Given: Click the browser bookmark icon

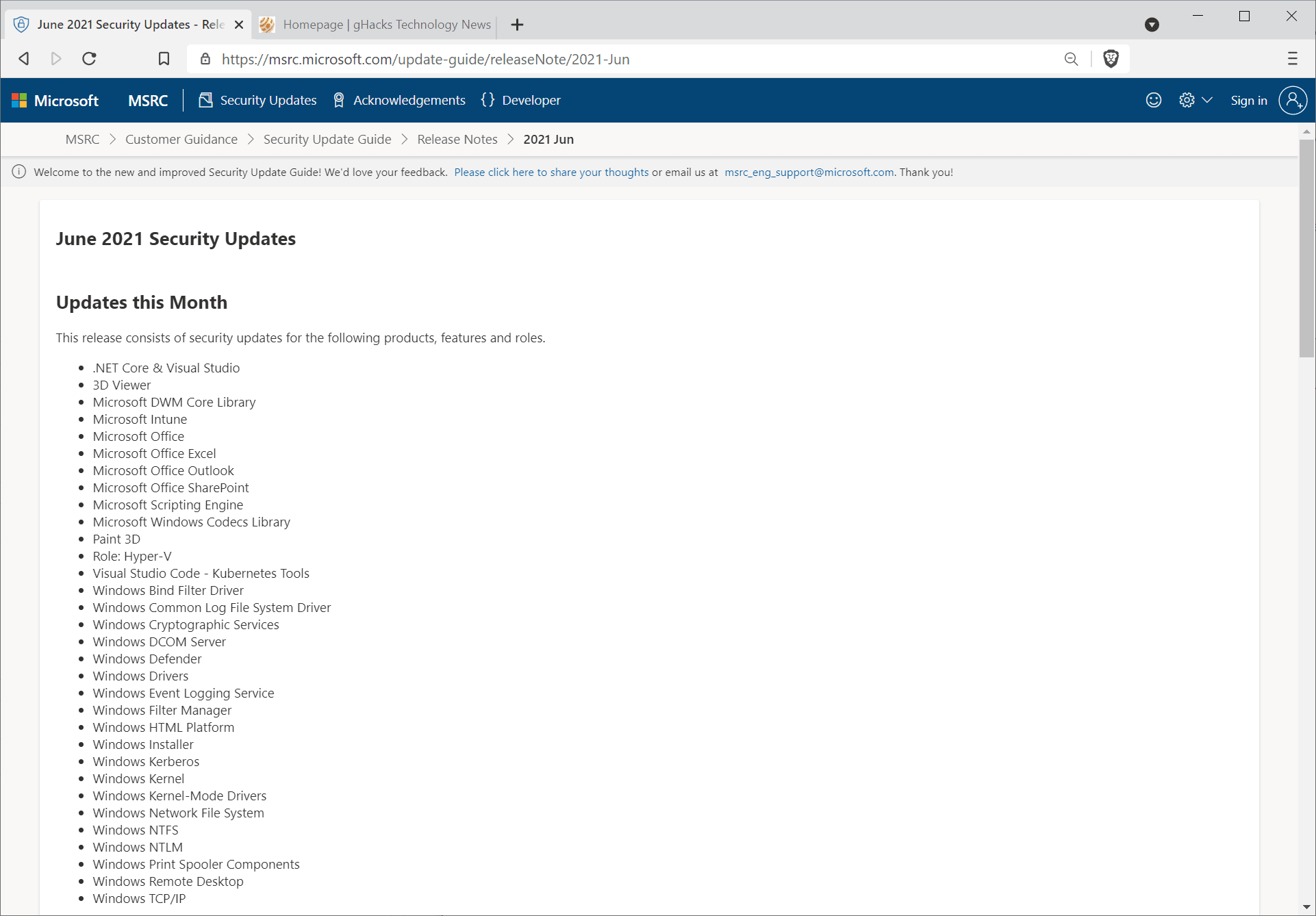Looking at the screenshot, I should click(163, 59).
